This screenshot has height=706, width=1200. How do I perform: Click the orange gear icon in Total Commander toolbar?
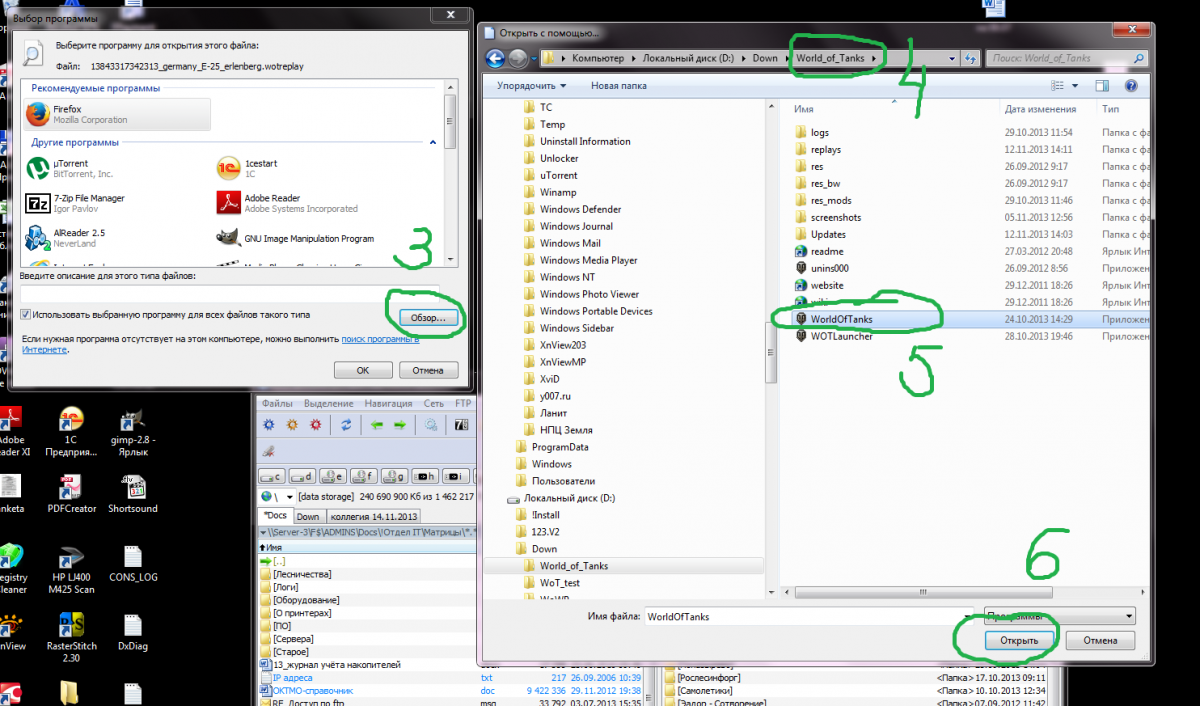tap(291, 424)
